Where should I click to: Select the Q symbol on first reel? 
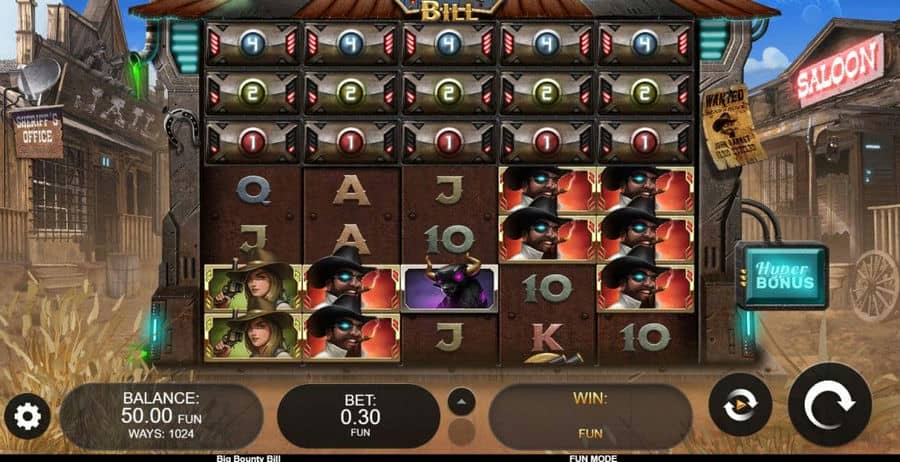[253, 190]
